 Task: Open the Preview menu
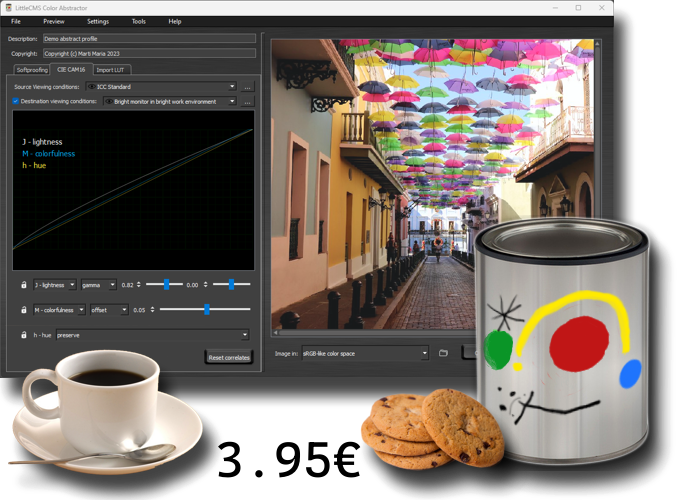click(x=54, y=21)
